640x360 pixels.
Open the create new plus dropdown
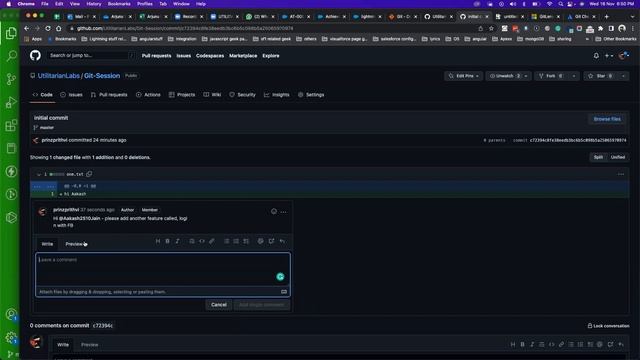(x=609, y=56)
